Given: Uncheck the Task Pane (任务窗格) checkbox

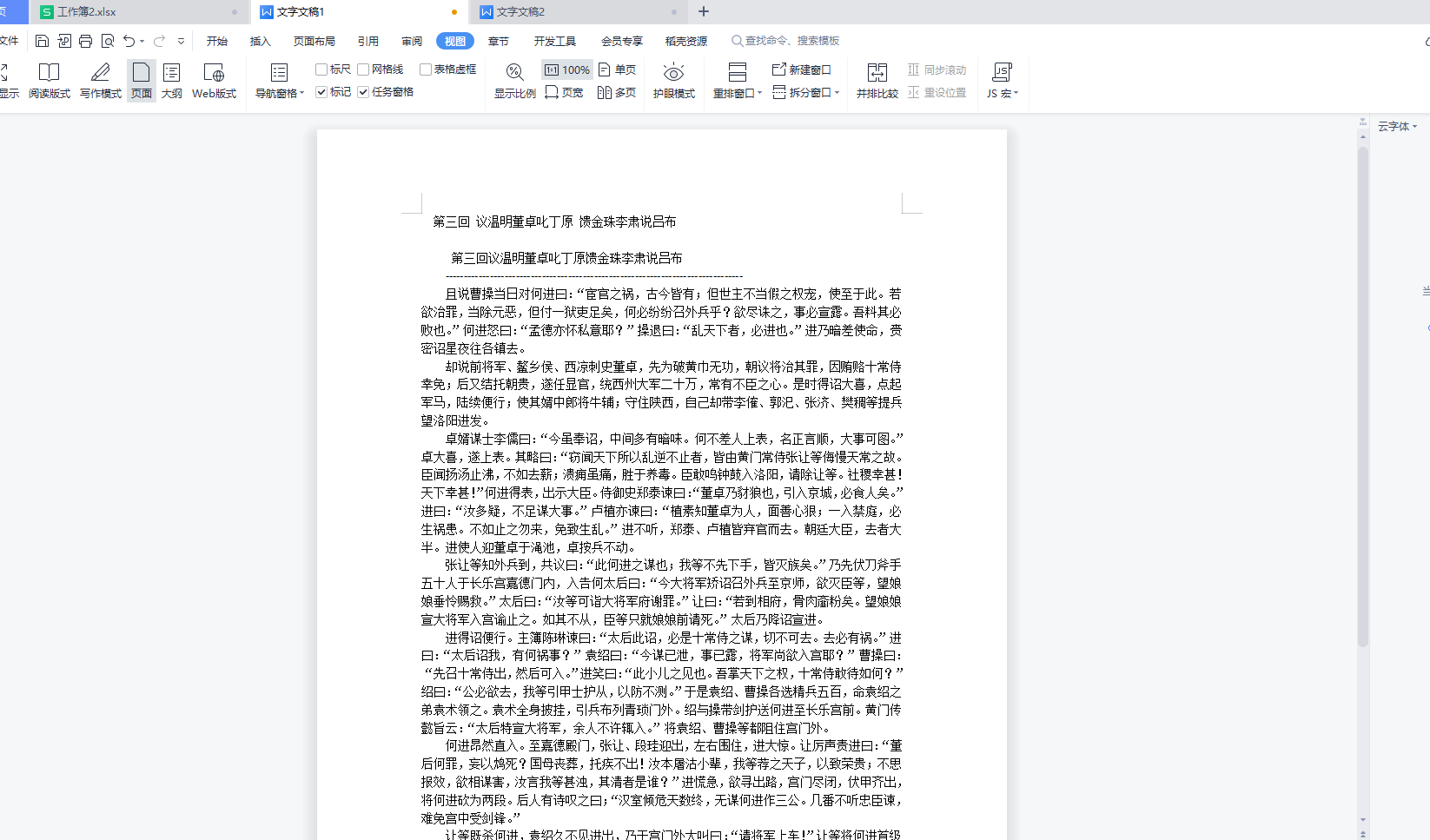Looking at the screenshot, I should 363,92.
